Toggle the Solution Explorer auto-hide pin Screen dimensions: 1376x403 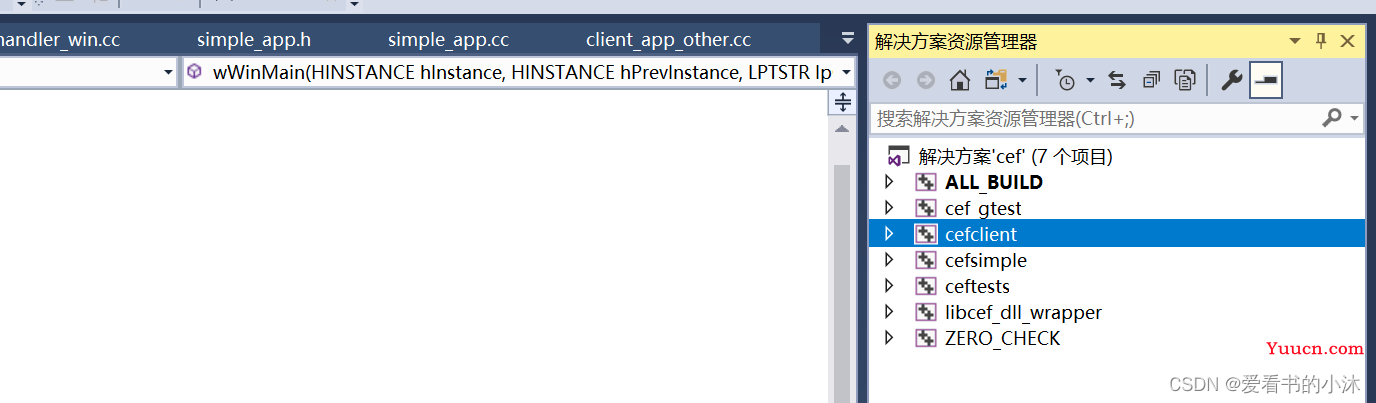(1321, 41)
